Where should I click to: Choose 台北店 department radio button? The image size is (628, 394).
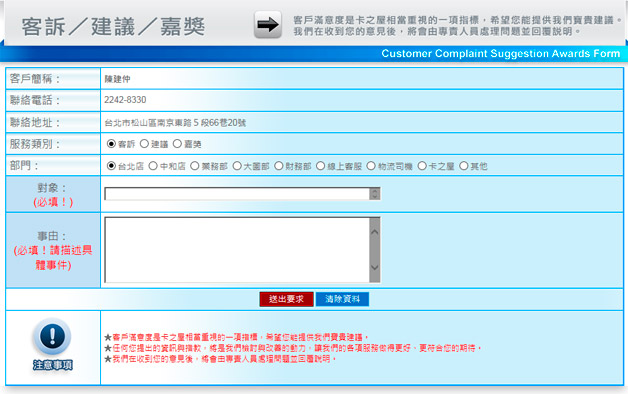pos(111,166)
